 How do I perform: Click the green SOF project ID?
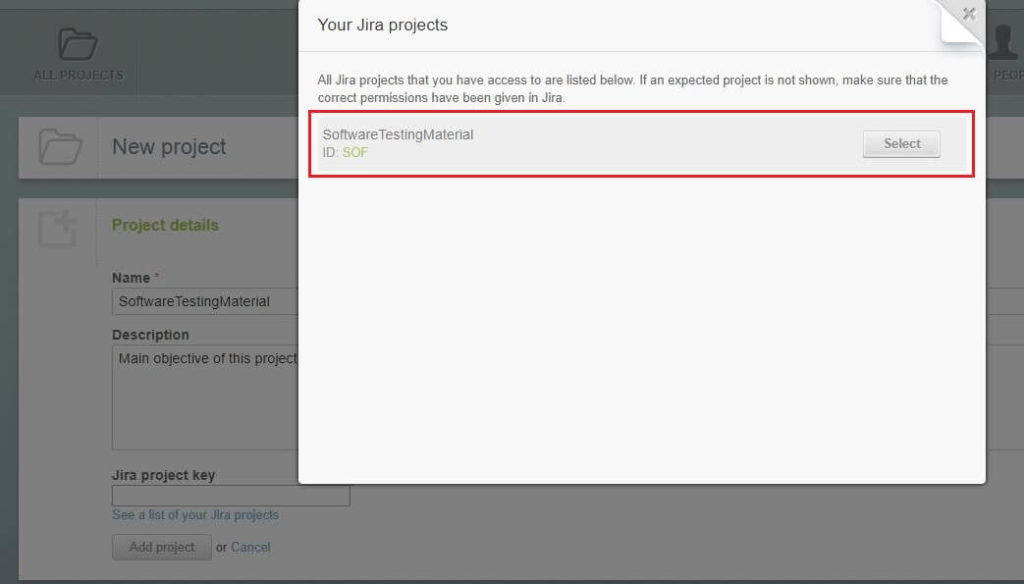point(355,152)
